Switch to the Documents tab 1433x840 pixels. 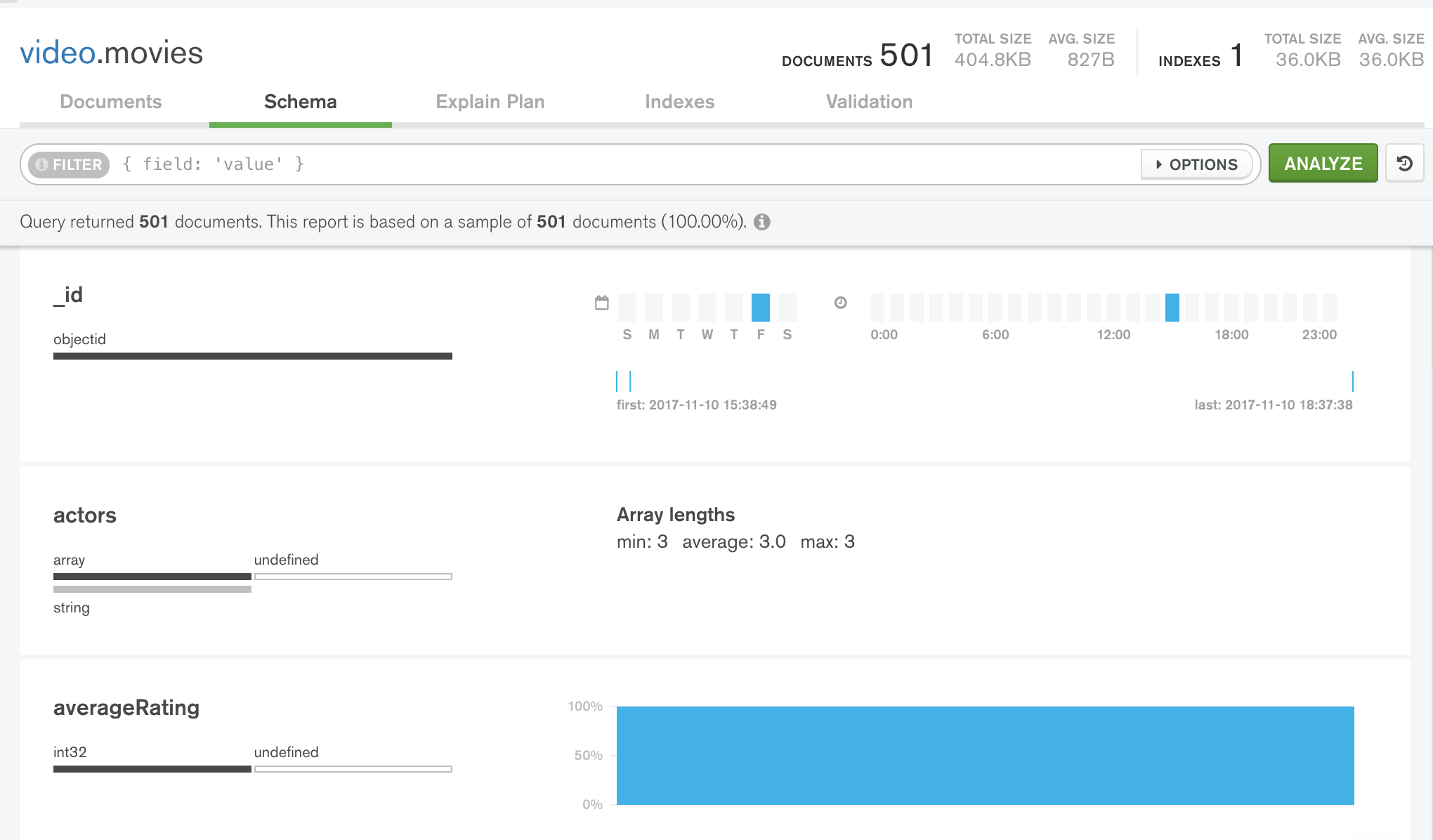tap(110, 101)
